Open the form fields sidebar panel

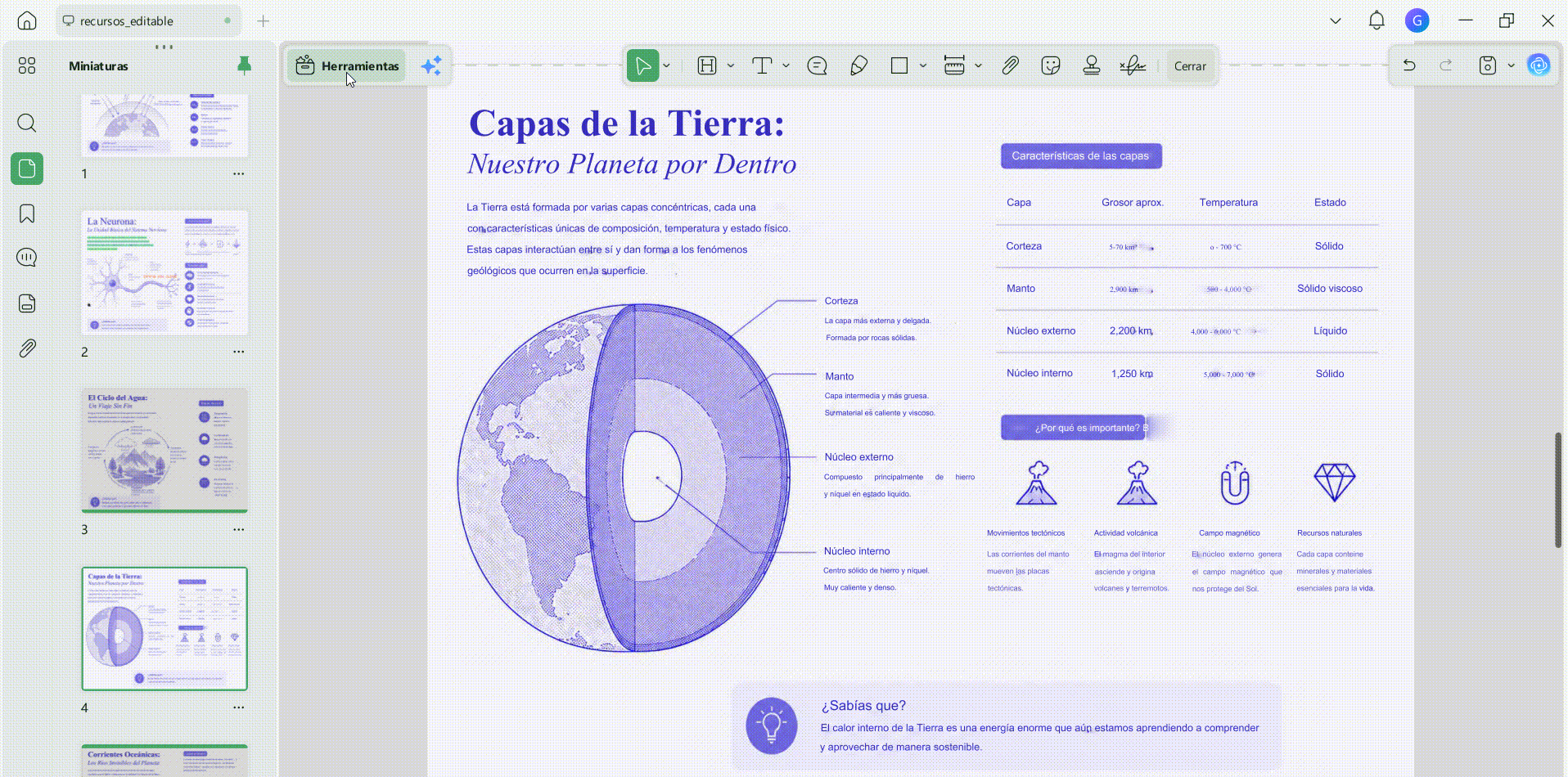(x=27, y=303)
